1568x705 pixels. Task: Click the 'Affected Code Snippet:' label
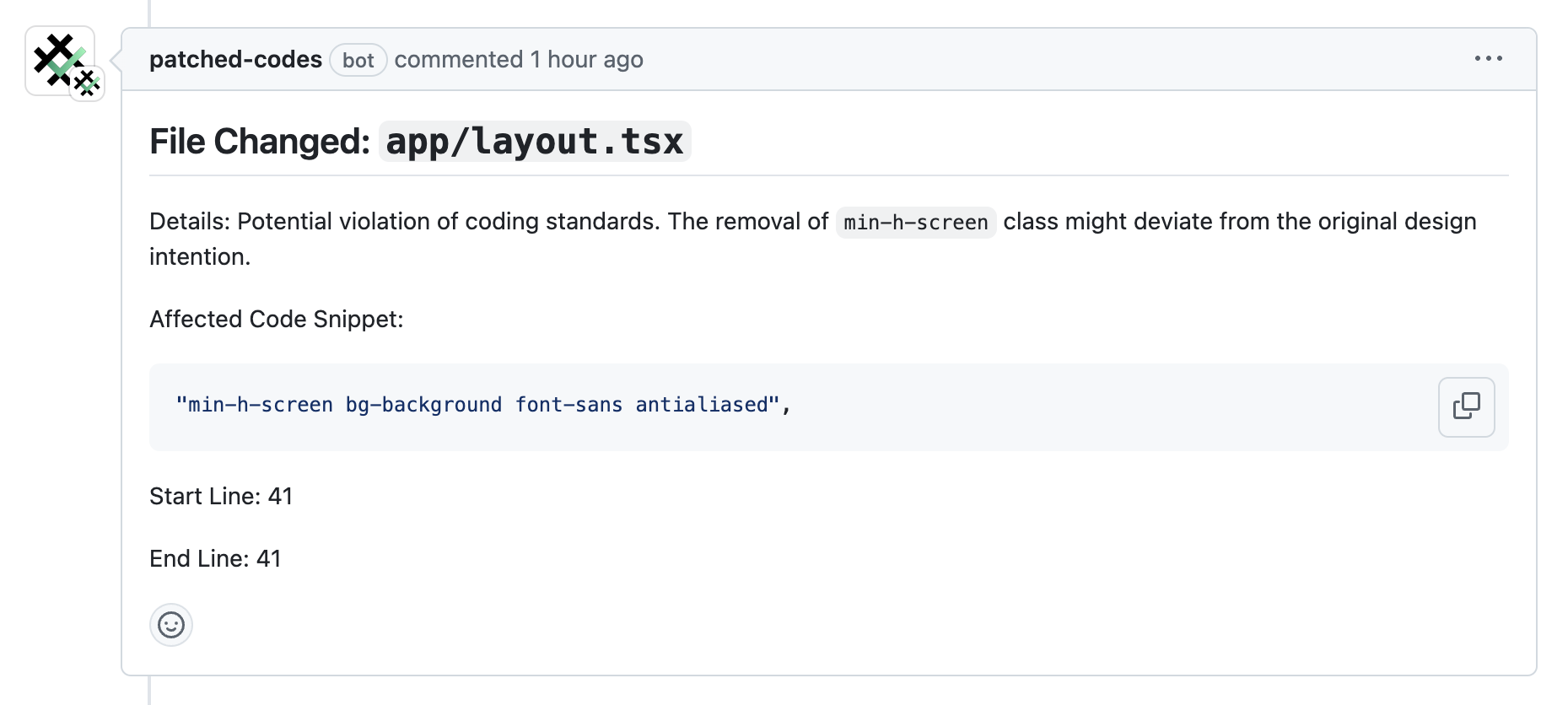[277, 319]
